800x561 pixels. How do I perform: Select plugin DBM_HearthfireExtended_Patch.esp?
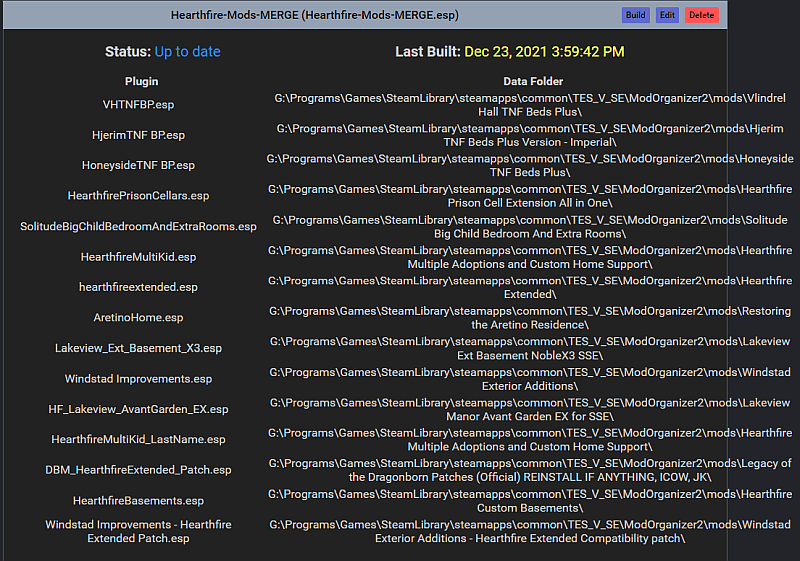[x=138, y=470]
